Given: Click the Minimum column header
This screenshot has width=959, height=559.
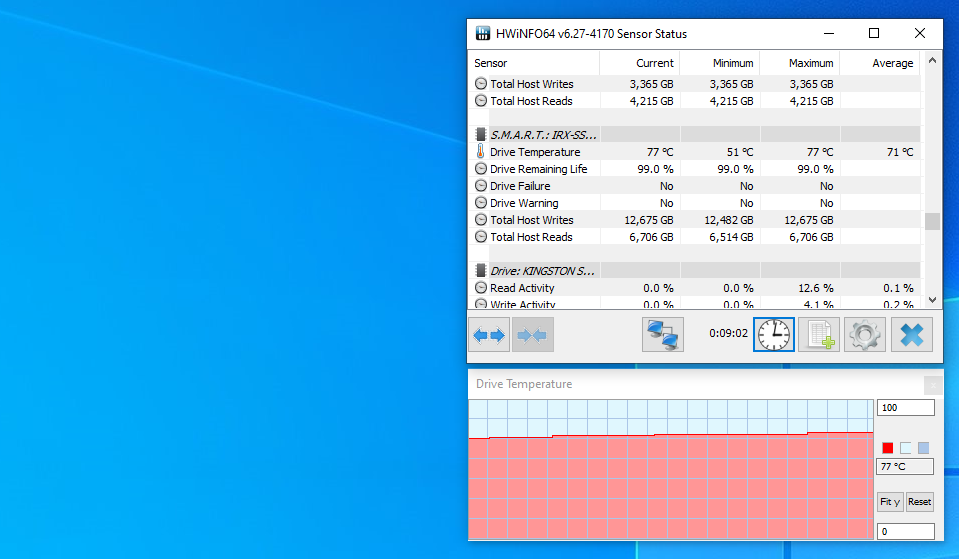Looking at the screenshot, I should click(x=720, y=63).
